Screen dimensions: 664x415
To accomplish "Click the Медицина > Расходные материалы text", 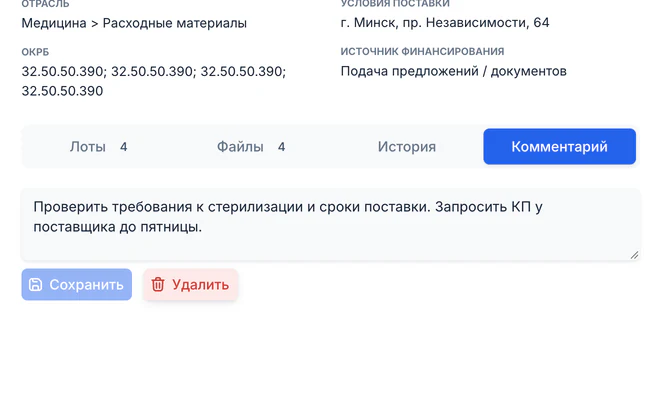I will point(134,23).
